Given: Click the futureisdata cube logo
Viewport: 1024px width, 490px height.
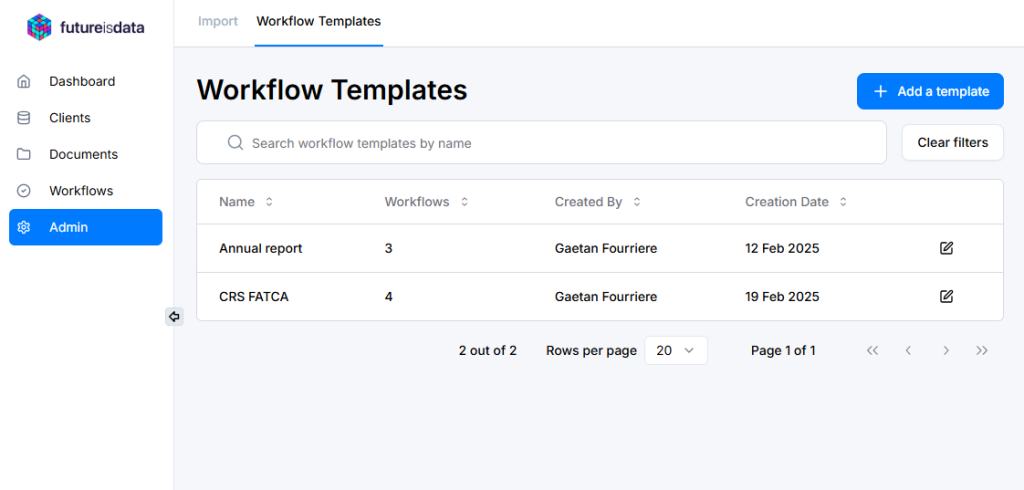Looking at the screenshot, I should coord(39,27).
